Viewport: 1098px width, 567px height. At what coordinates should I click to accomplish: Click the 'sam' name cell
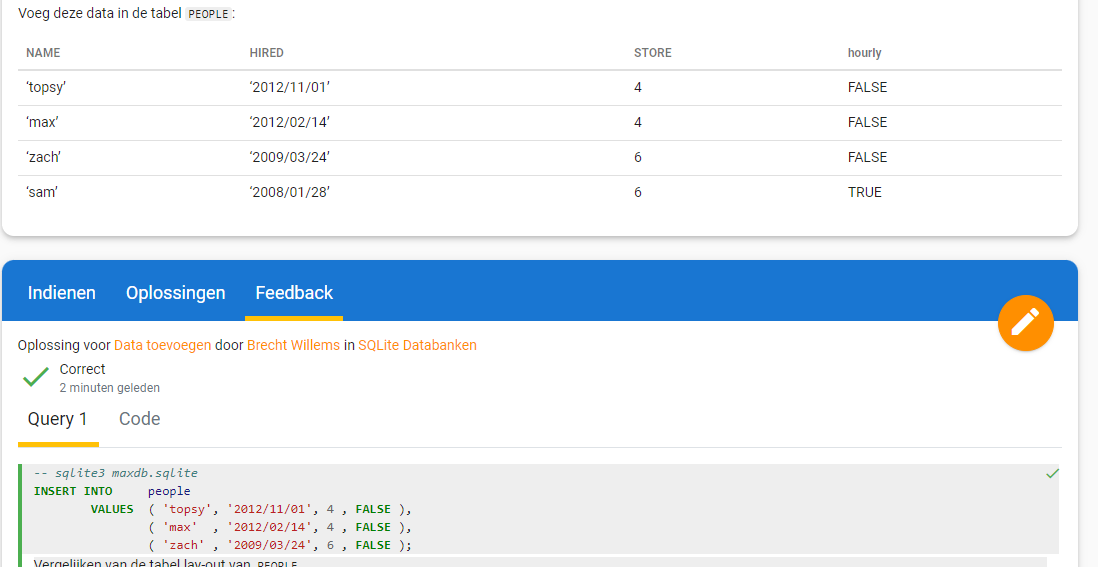[x=42, y=192]
